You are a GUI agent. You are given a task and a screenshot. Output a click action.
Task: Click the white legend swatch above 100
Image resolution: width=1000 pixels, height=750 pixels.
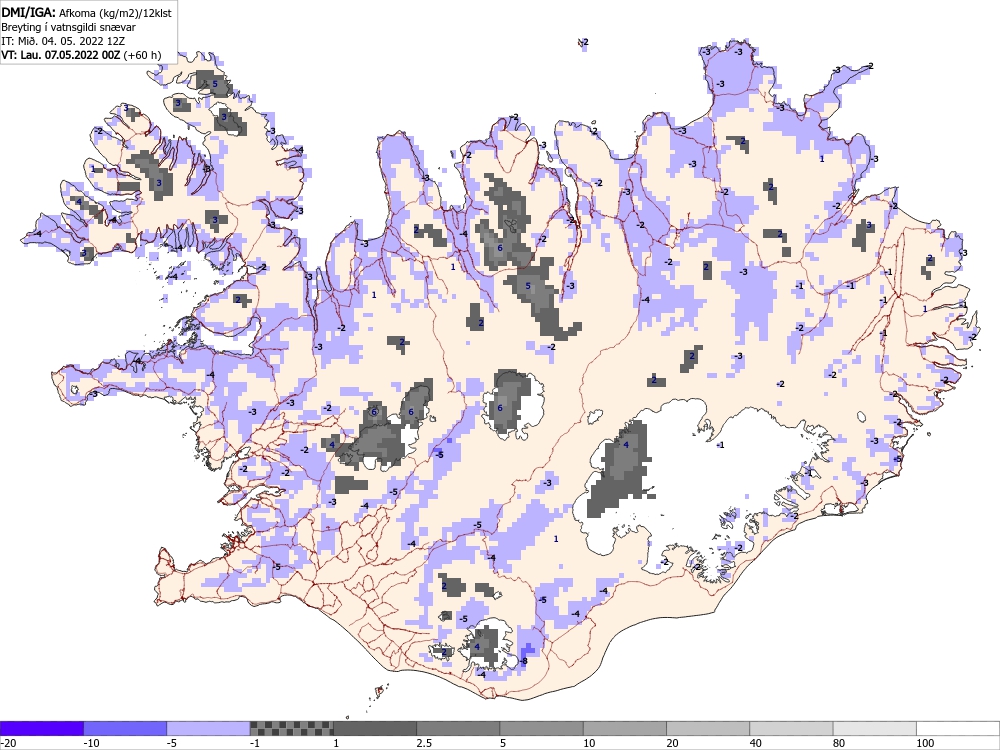(958, 728)
